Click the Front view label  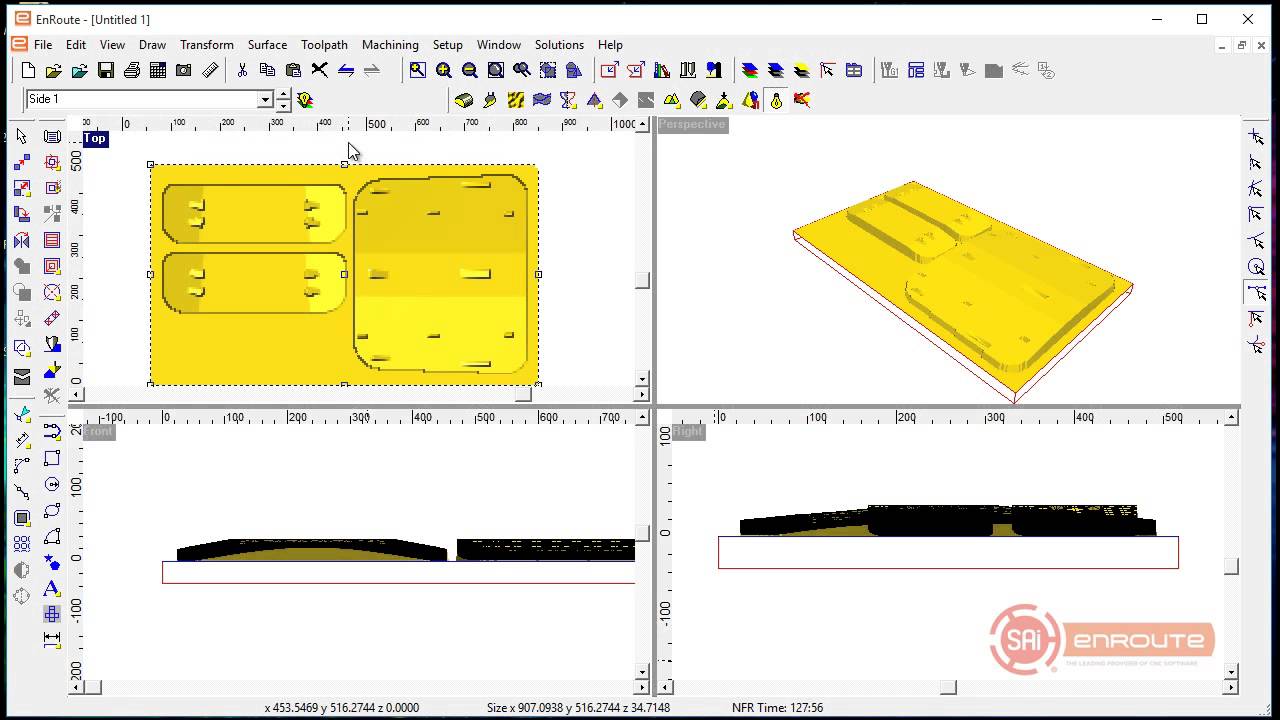[x=99, y=432]
